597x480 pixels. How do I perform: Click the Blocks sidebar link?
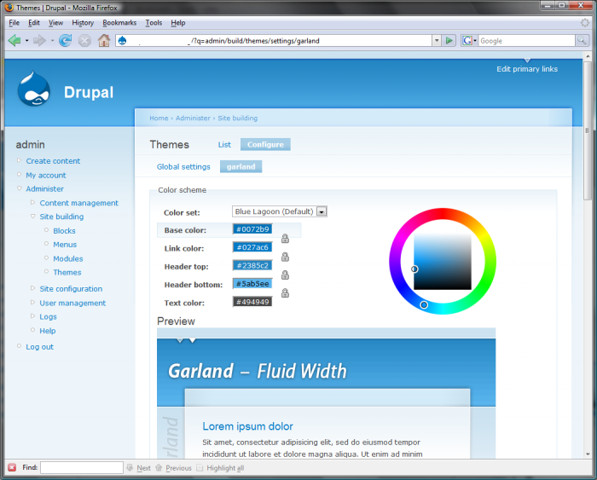tap(64, 231)
